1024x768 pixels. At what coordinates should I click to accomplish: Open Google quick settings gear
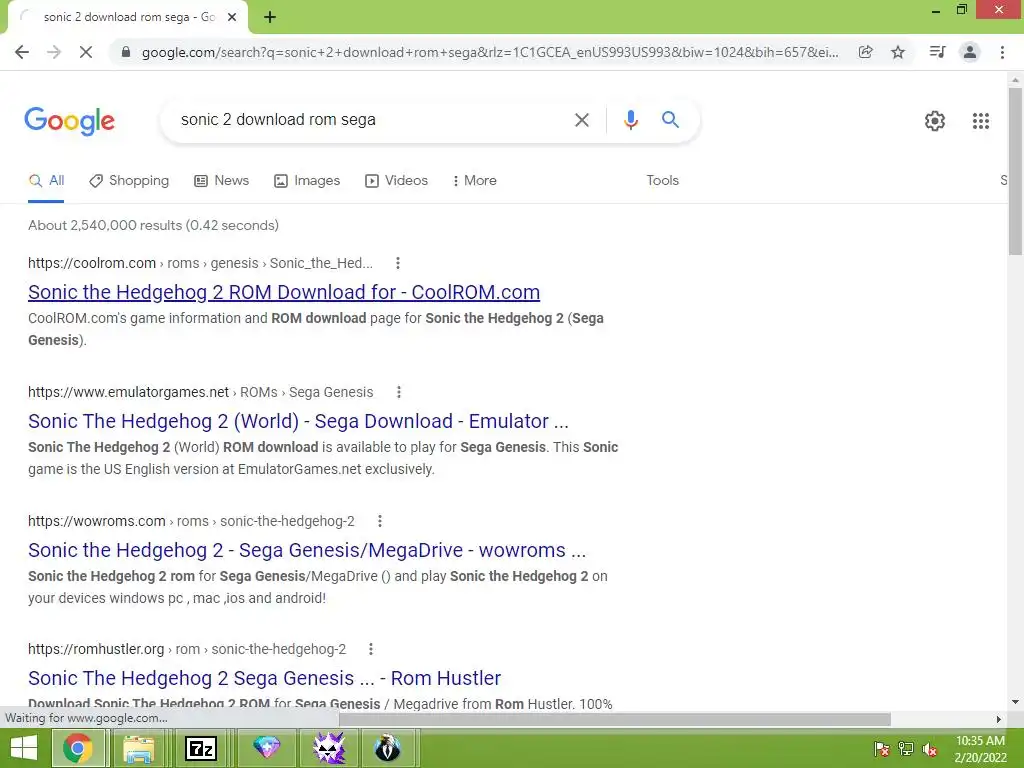click(x=935, y=121)
